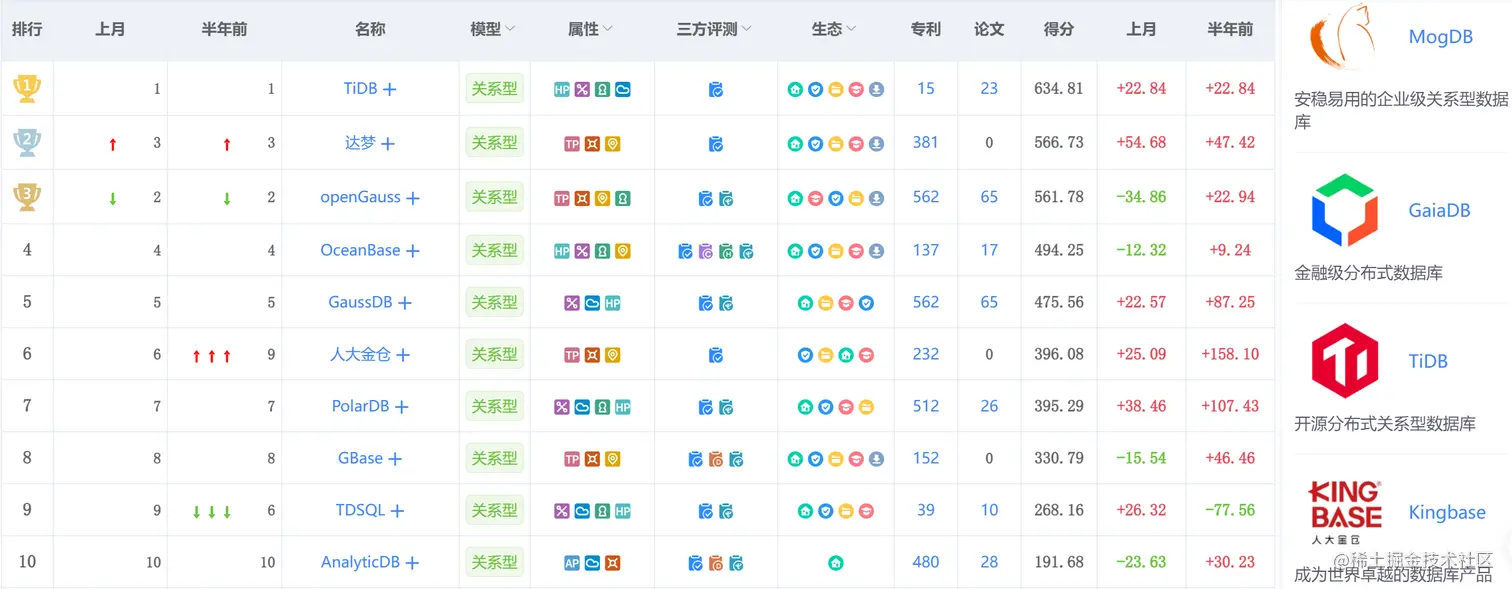
Task: Click the yellow location pin icon in 达梦 row
Action: coord(613,144)
